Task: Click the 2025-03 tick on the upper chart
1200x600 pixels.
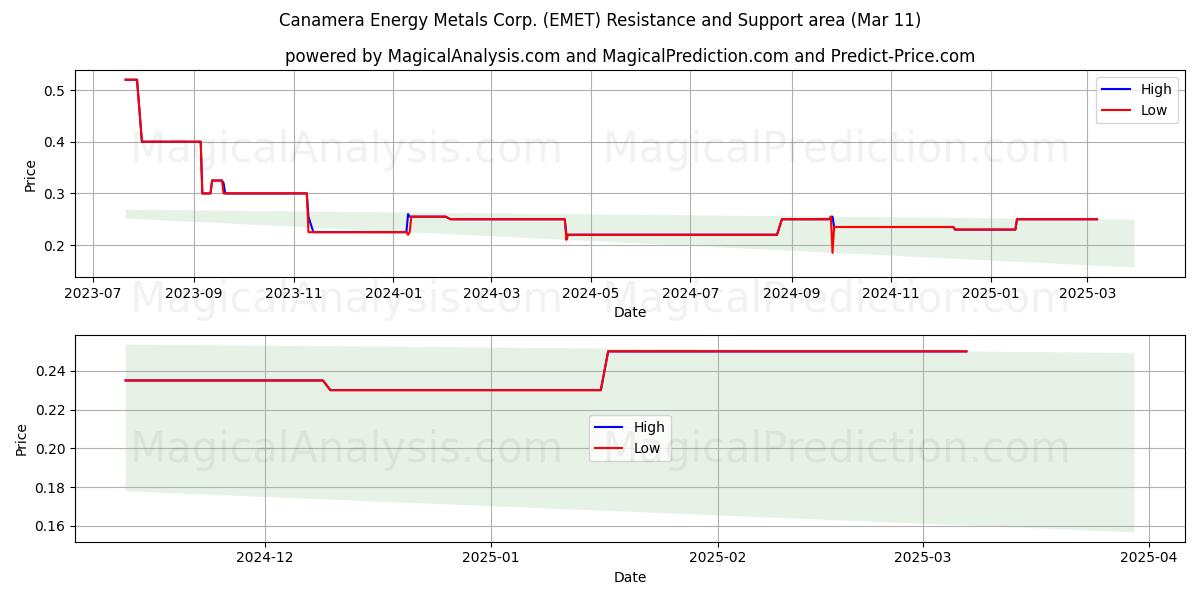Action: click(1087, 293)
